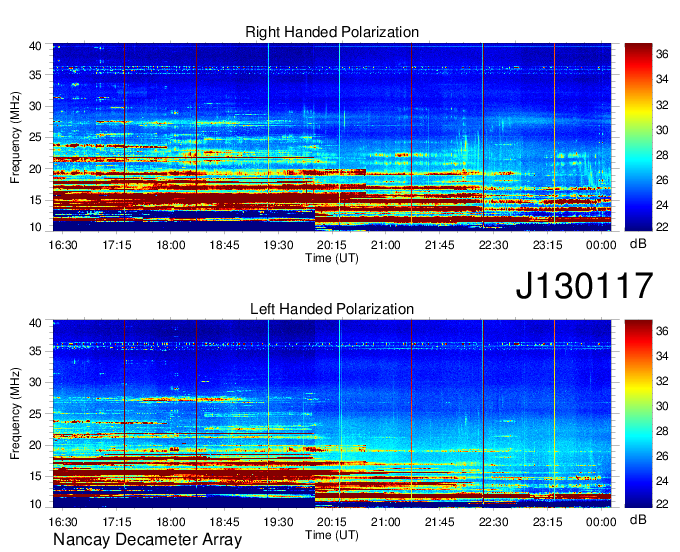Click the "Left Handed Polarization" title
The width and height of the screenshot is (680, 552).
pos(332,309)
